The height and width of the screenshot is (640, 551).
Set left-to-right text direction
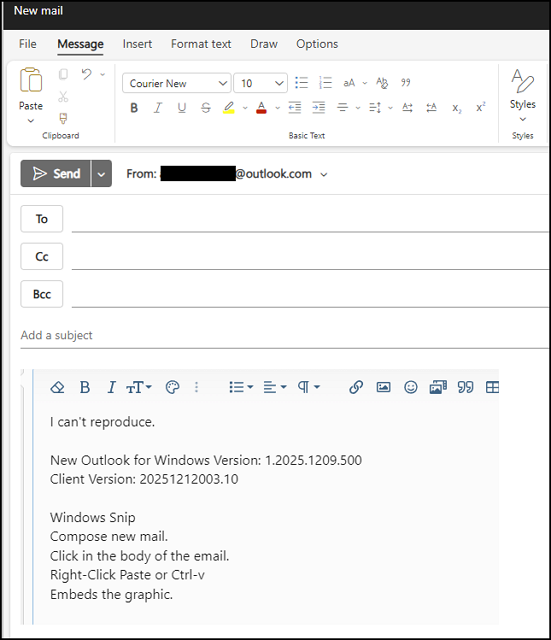point(407,107)
